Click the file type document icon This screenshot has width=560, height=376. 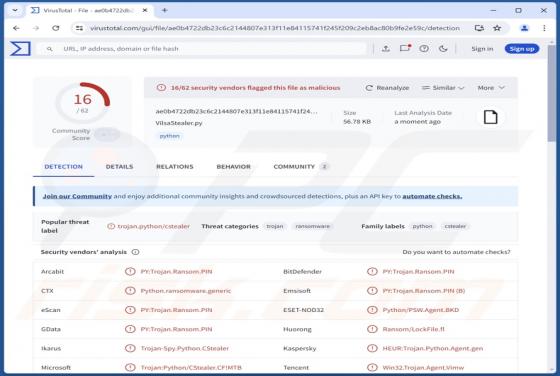(490, 117)
